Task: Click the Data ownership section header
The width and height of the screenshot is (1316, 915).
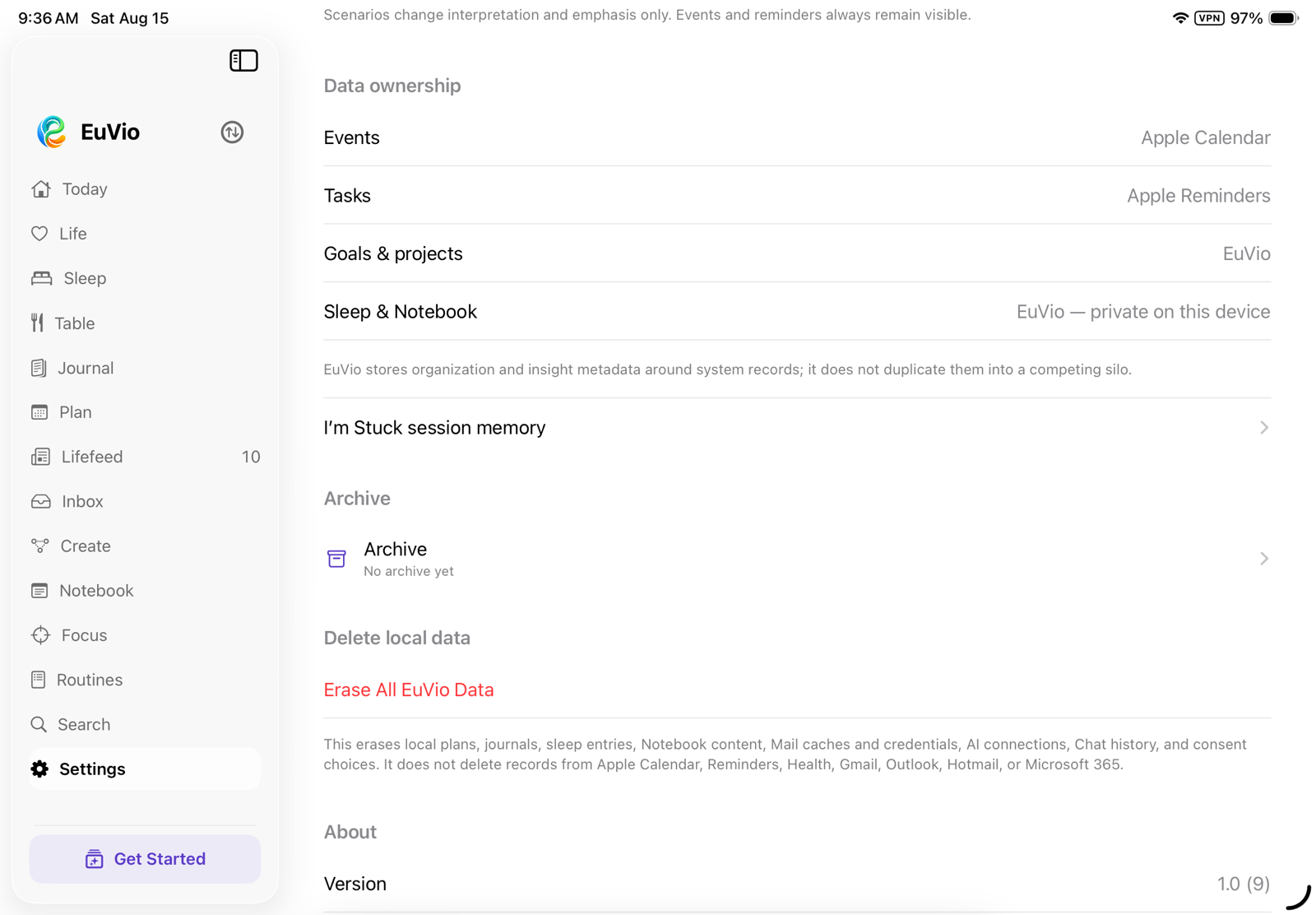Action: (x=392, y=86)
